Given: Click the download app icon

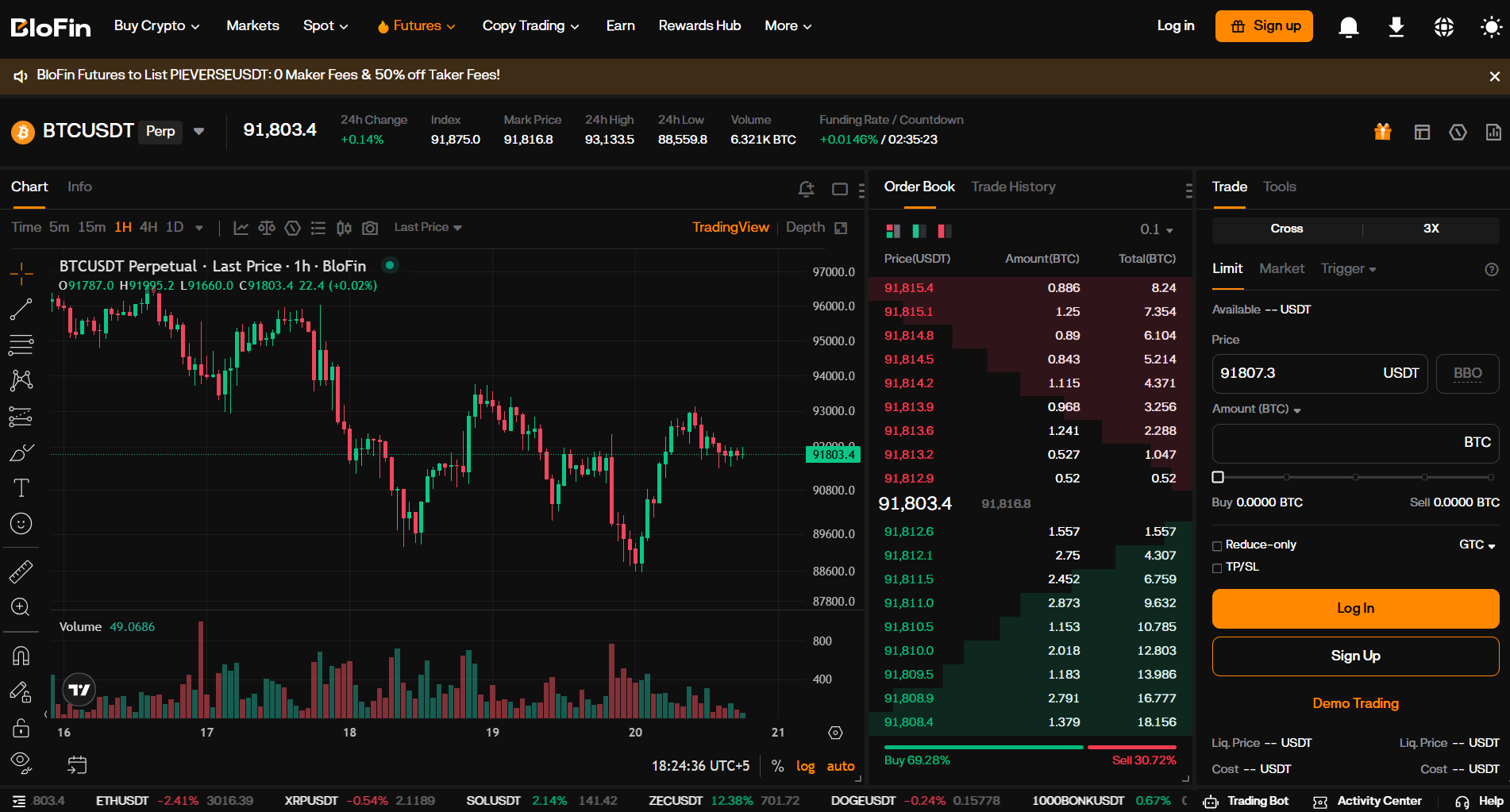Looking at the screenshot, I should point(1396,27).
